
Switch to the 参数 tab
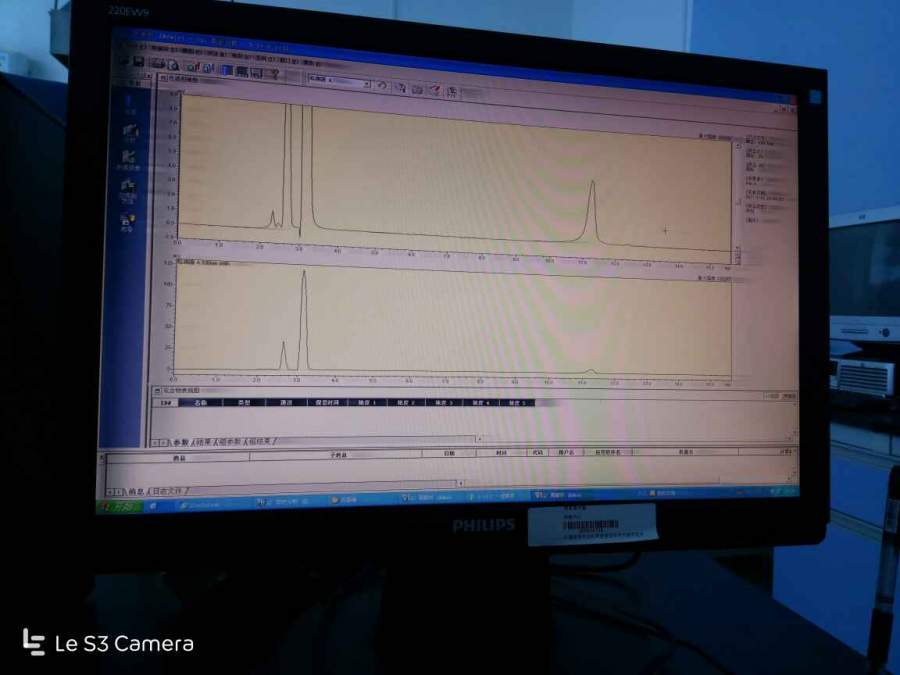click(180, 443)
